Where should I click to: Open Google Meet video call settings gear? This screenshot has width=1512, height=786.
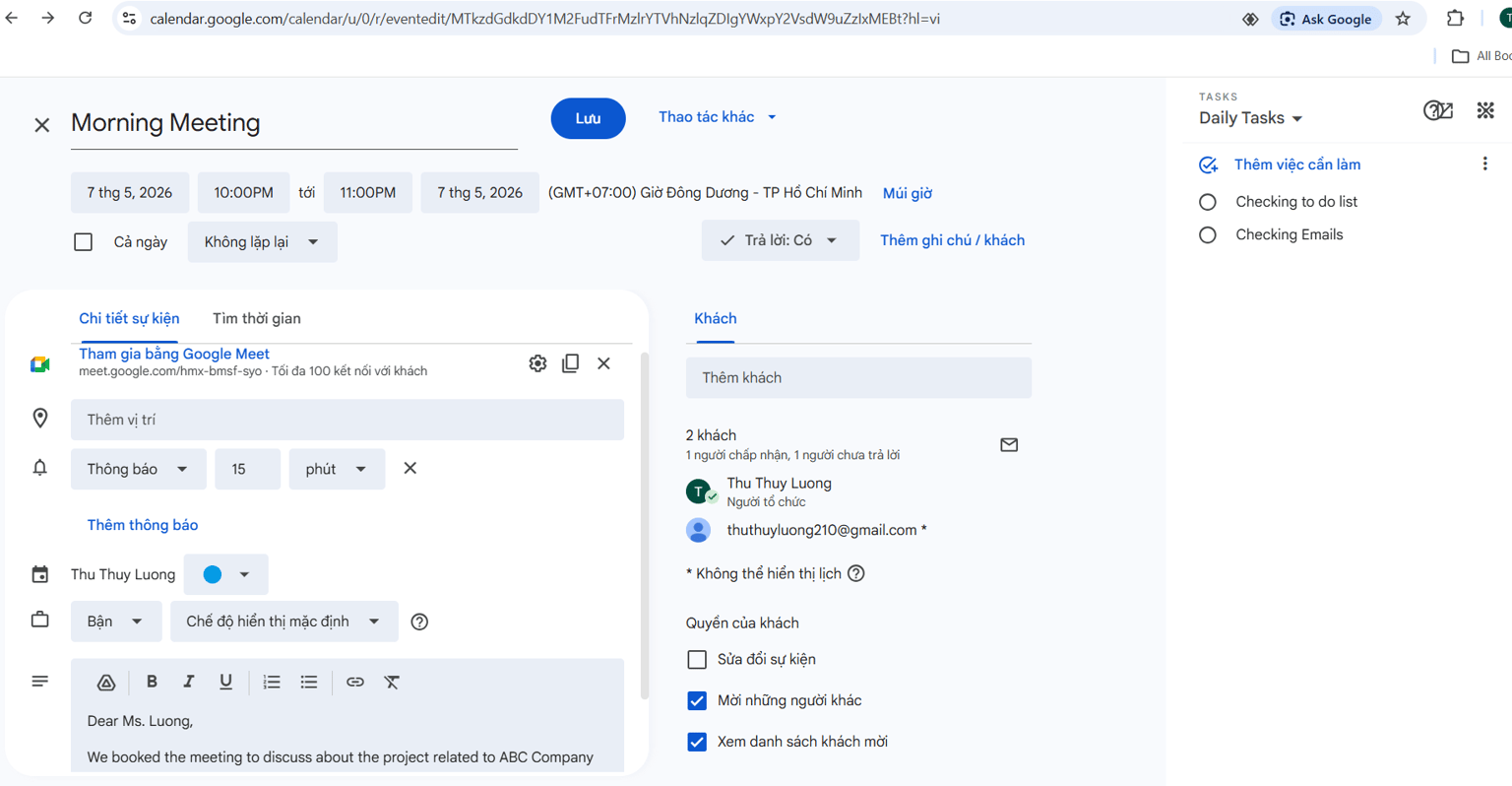click(x=537, y=363)
